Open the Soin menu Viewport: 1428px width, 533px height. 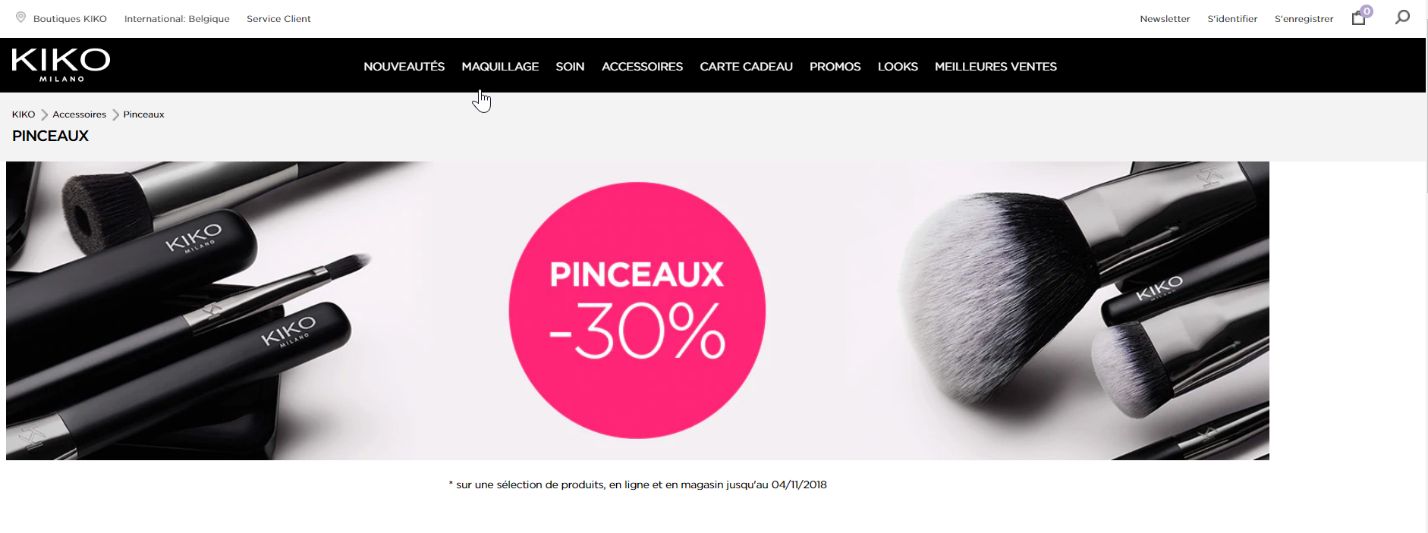click(570, 67)
